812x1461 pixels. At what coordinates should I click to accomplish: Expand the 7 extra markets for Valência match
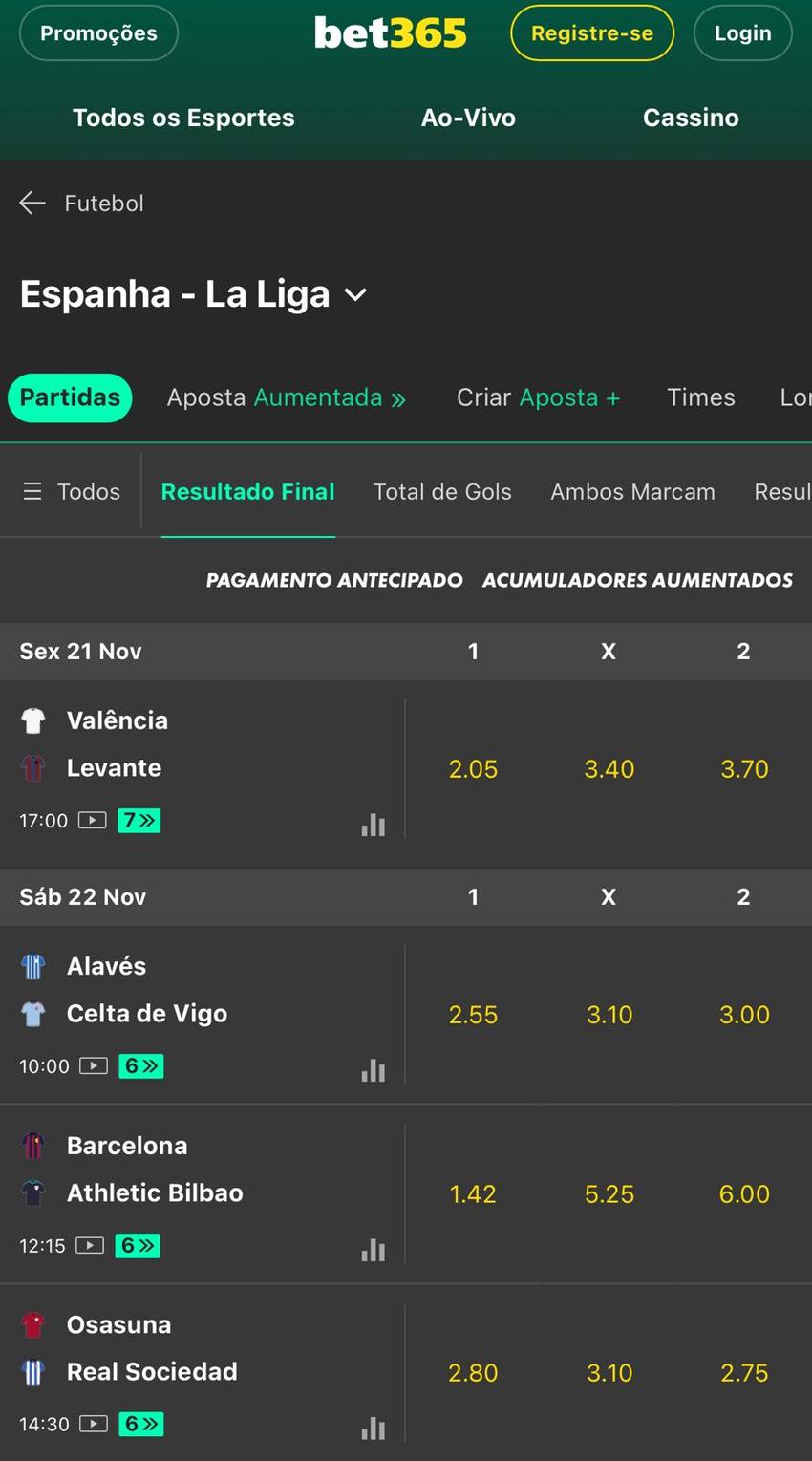[139, 820]
